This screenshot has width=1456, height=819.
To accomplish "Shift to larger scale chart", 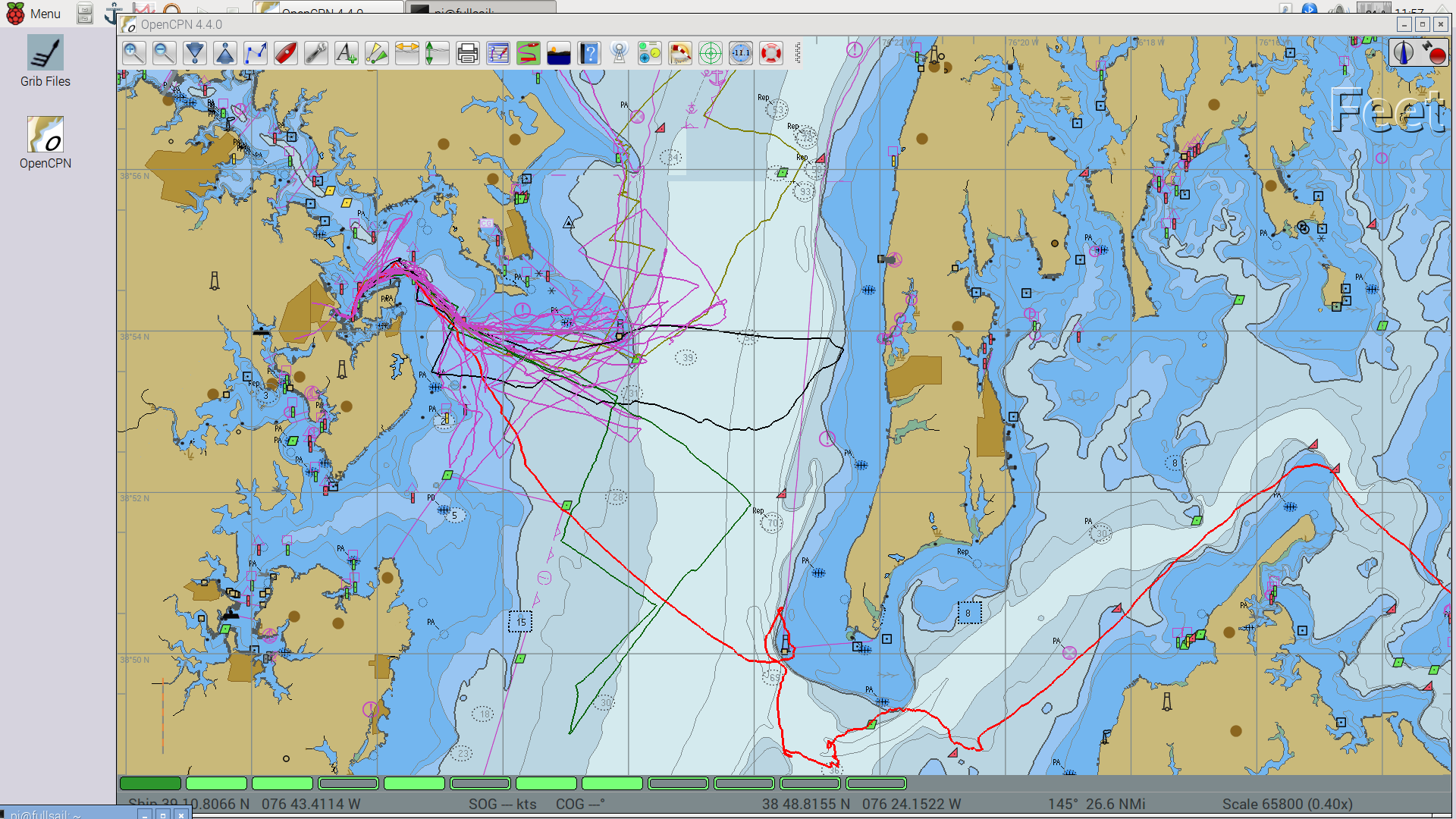I will 195,53.
